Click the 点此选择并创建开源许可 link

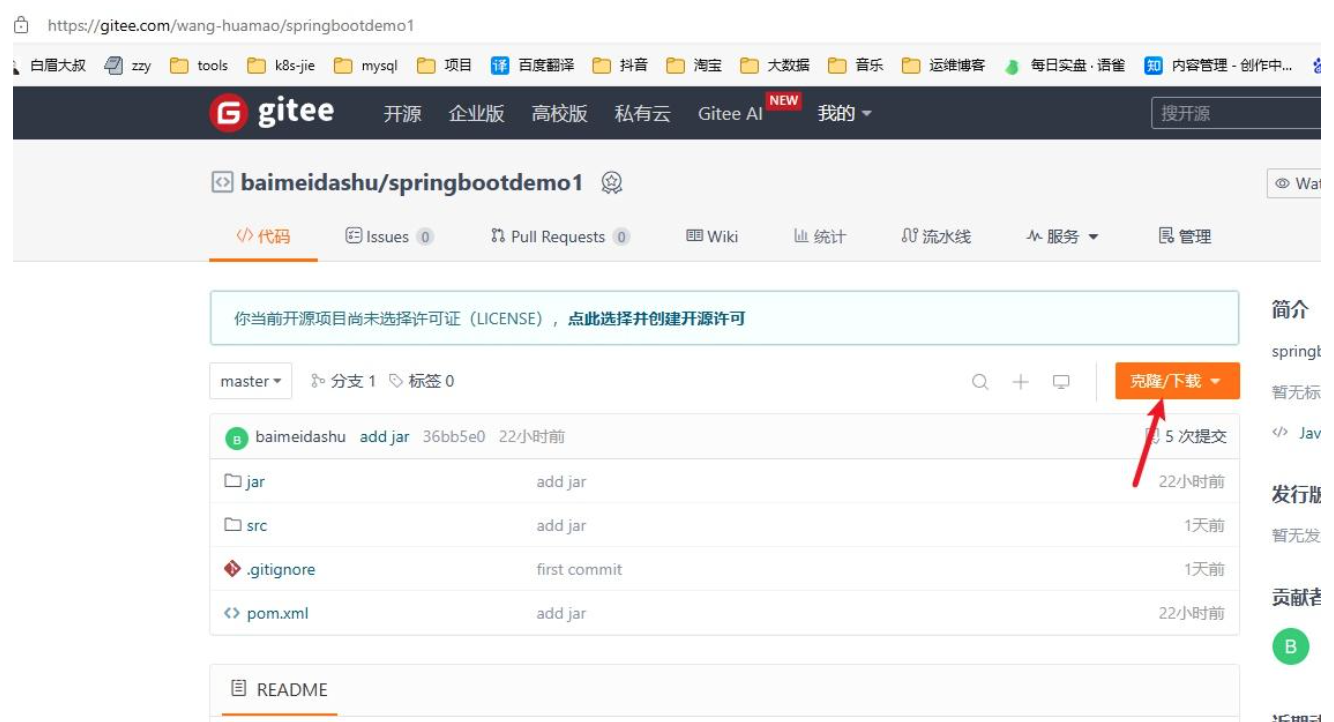657,319
